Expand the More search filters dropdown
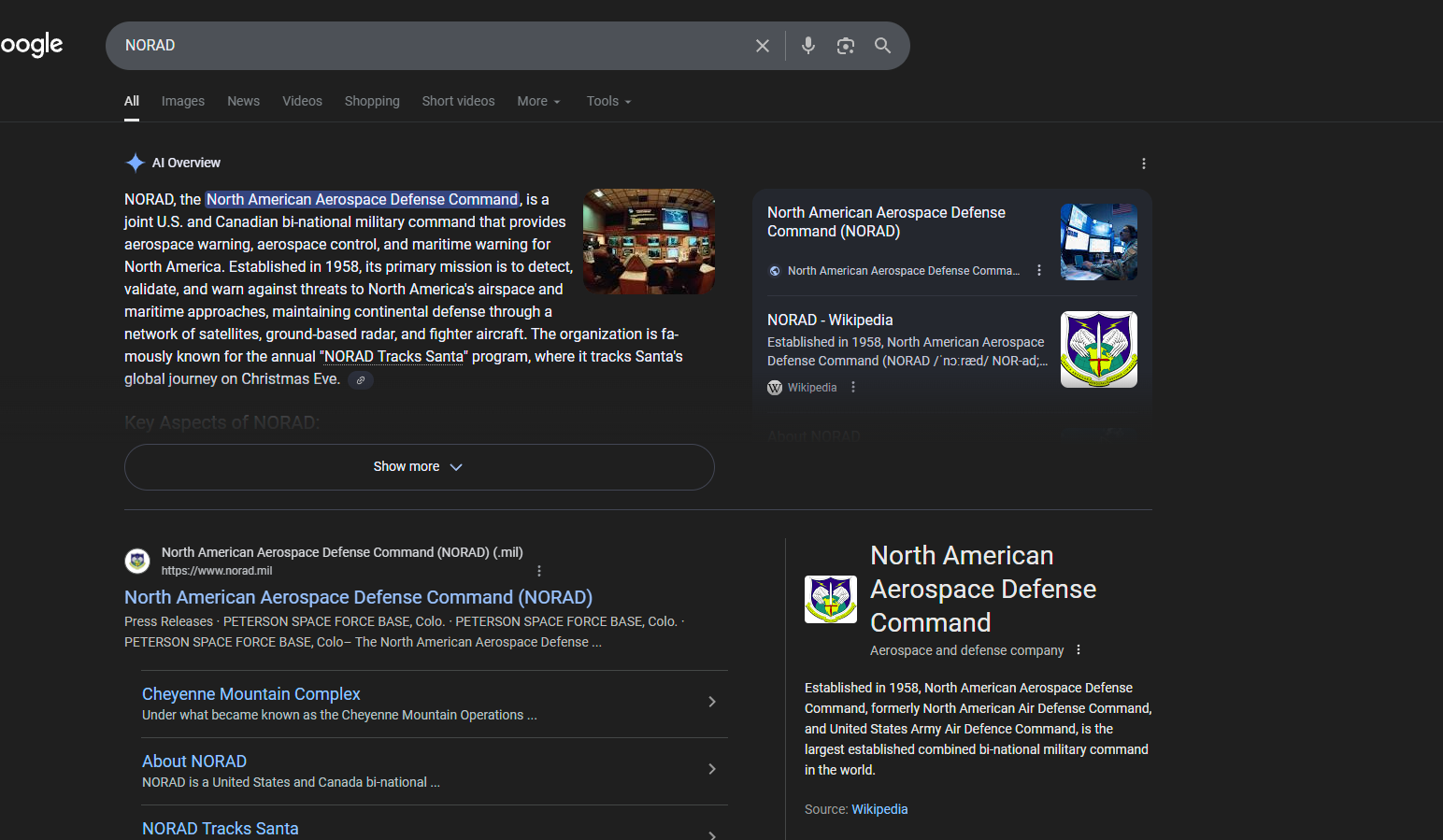Image resolution: width=1443 pixels, height=840 pixels. tap(538, 101)
